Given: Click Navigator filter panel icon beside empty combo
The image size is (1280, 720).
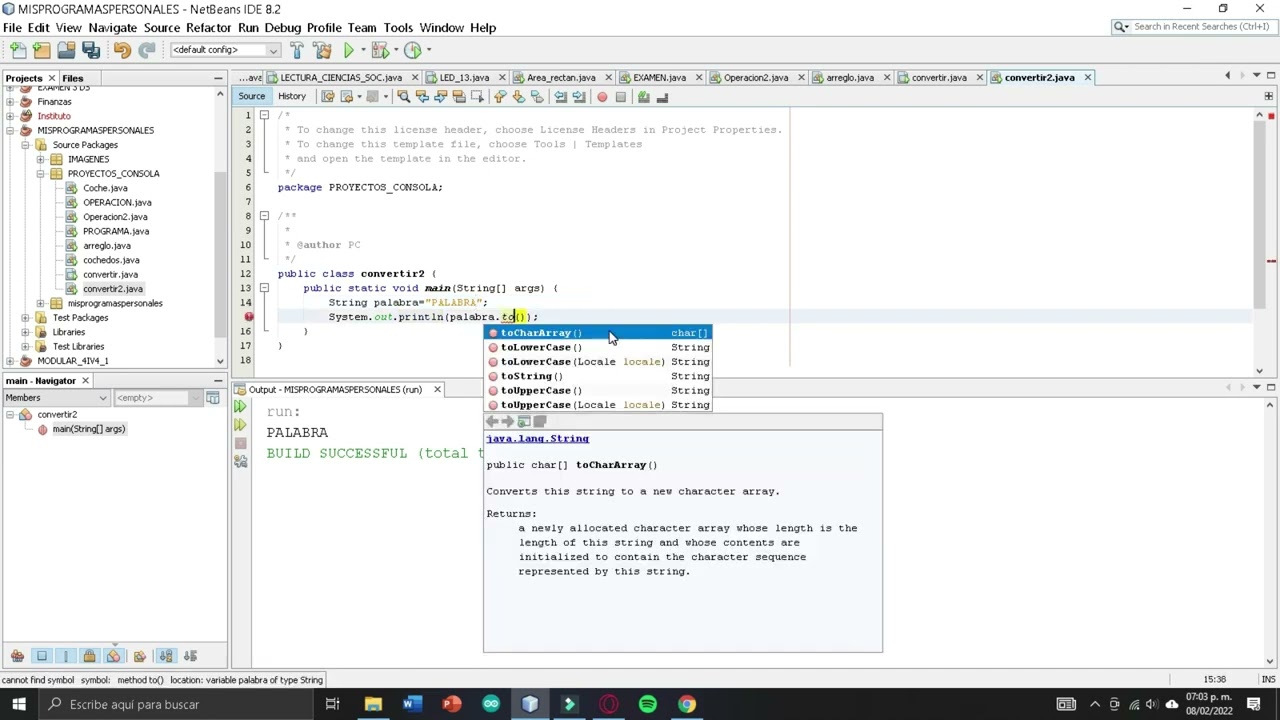Looking at the screenshot, I should click(x=213, y=398).
